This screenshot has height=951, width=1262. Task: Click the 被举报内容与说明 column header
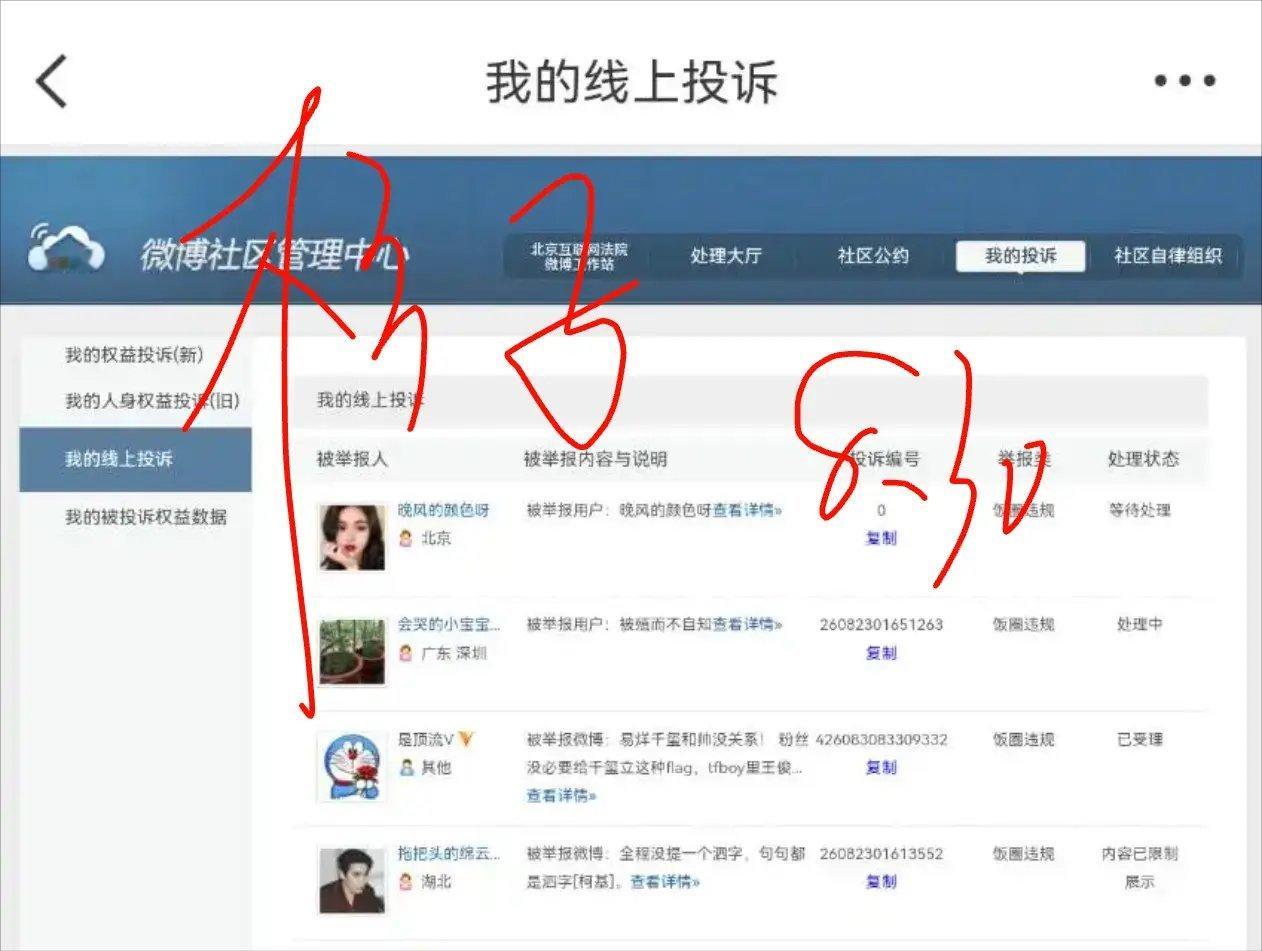(596, 459)
